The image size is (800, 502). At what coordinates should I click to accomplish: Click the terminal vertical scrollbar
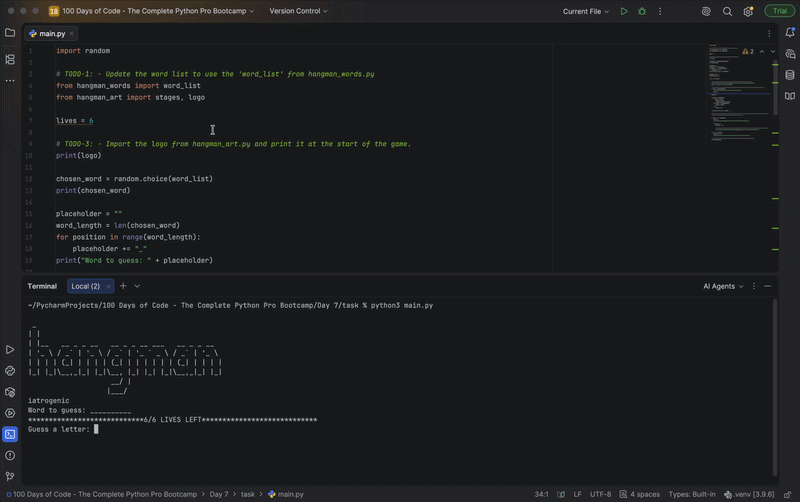tap(775, 387)
